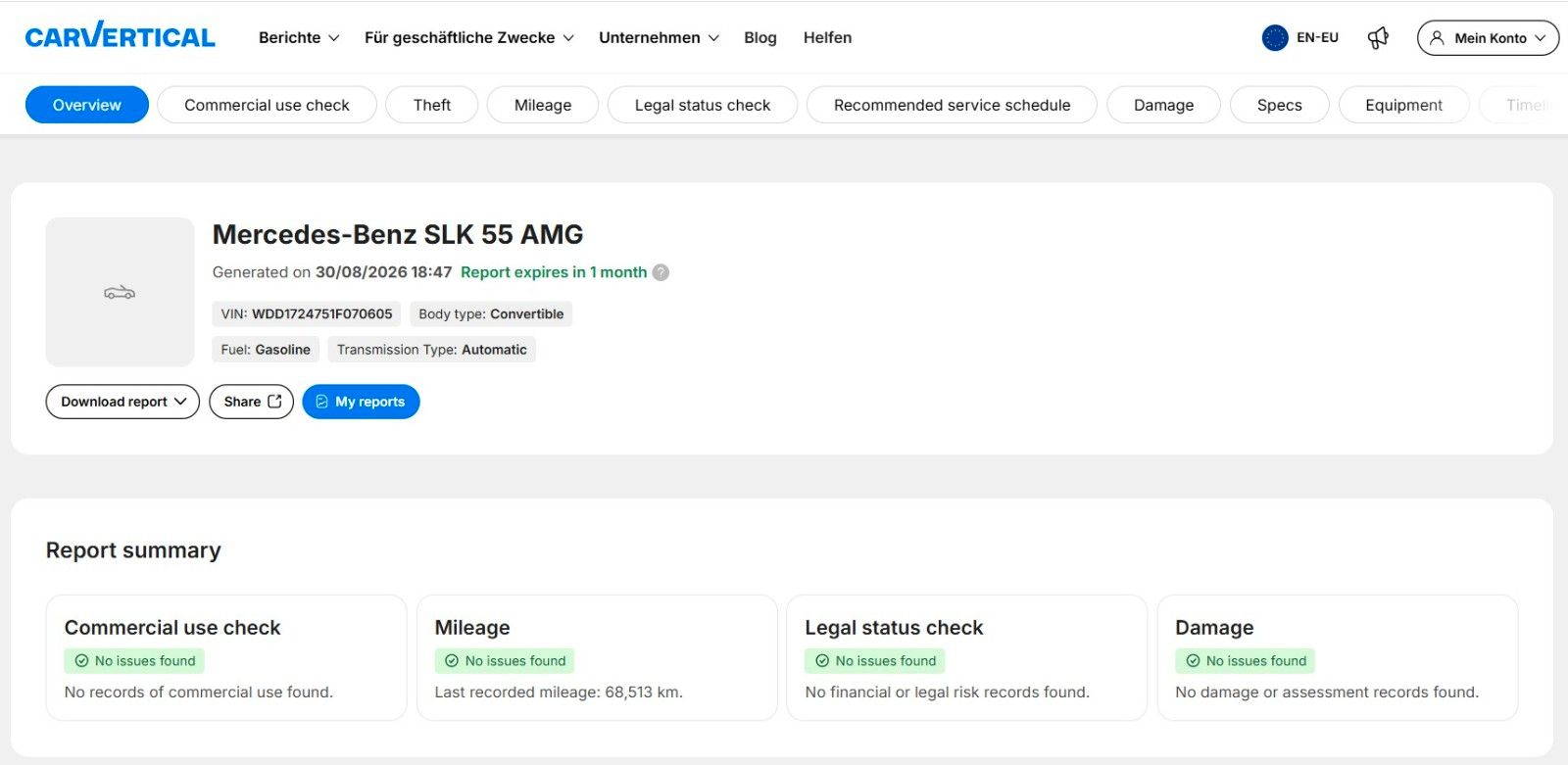
Task: Open the Recommended service schedule tab
Action: tap(952, 105)
